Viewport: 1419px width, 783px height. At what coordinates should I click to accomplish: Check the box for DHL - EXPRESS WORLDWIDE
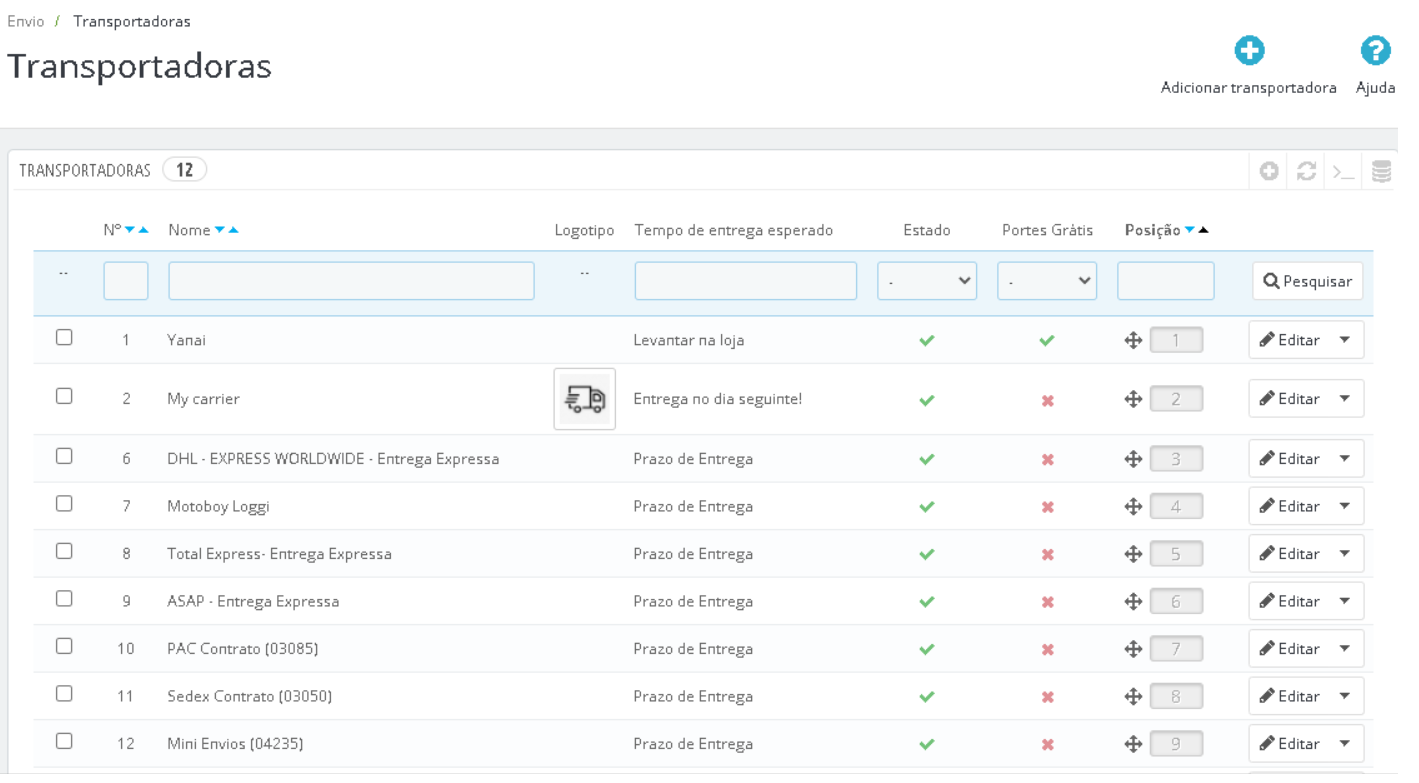pos(65,456)
